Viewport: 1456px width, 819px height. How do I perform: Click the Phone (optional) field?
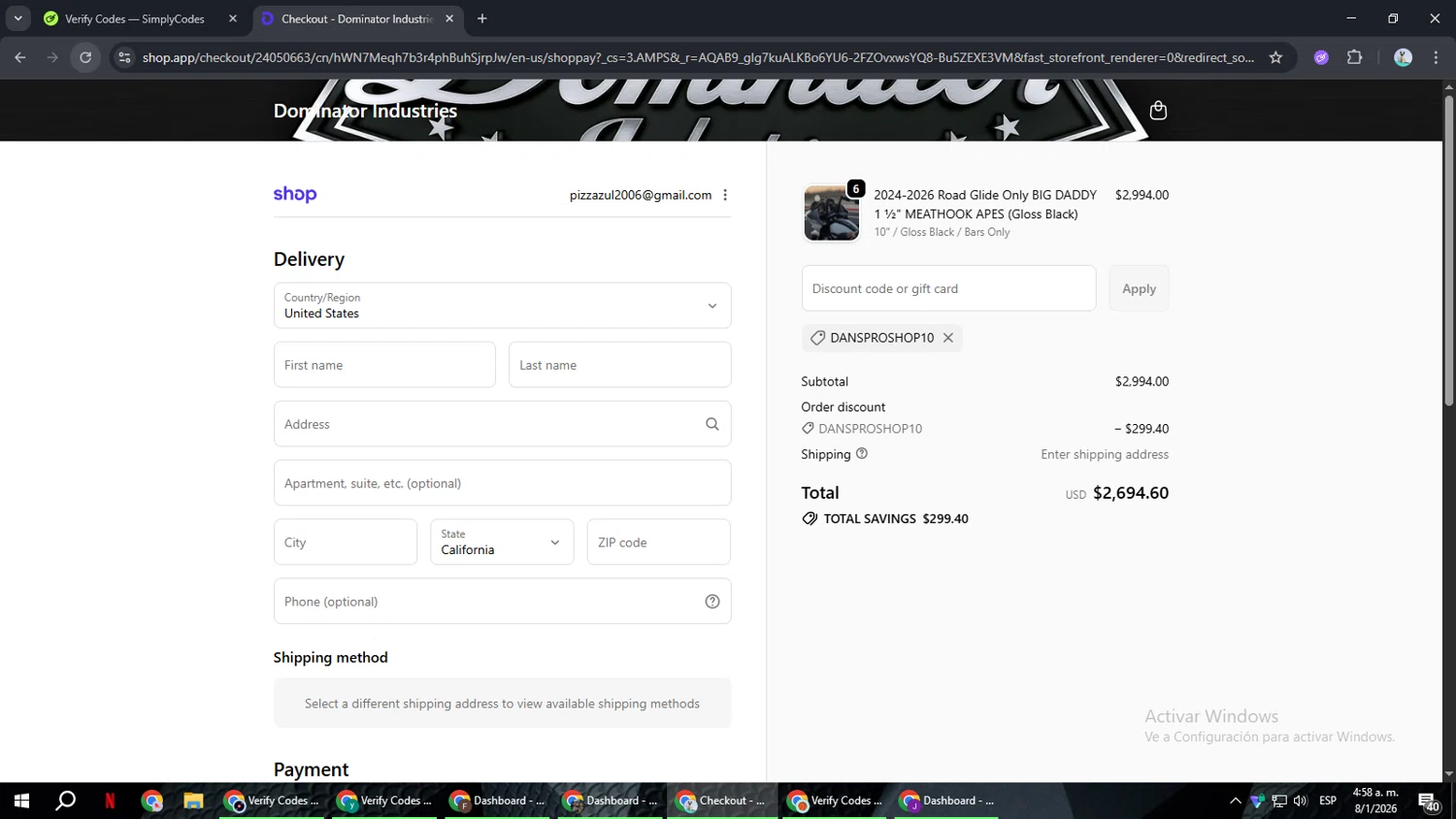502,602
